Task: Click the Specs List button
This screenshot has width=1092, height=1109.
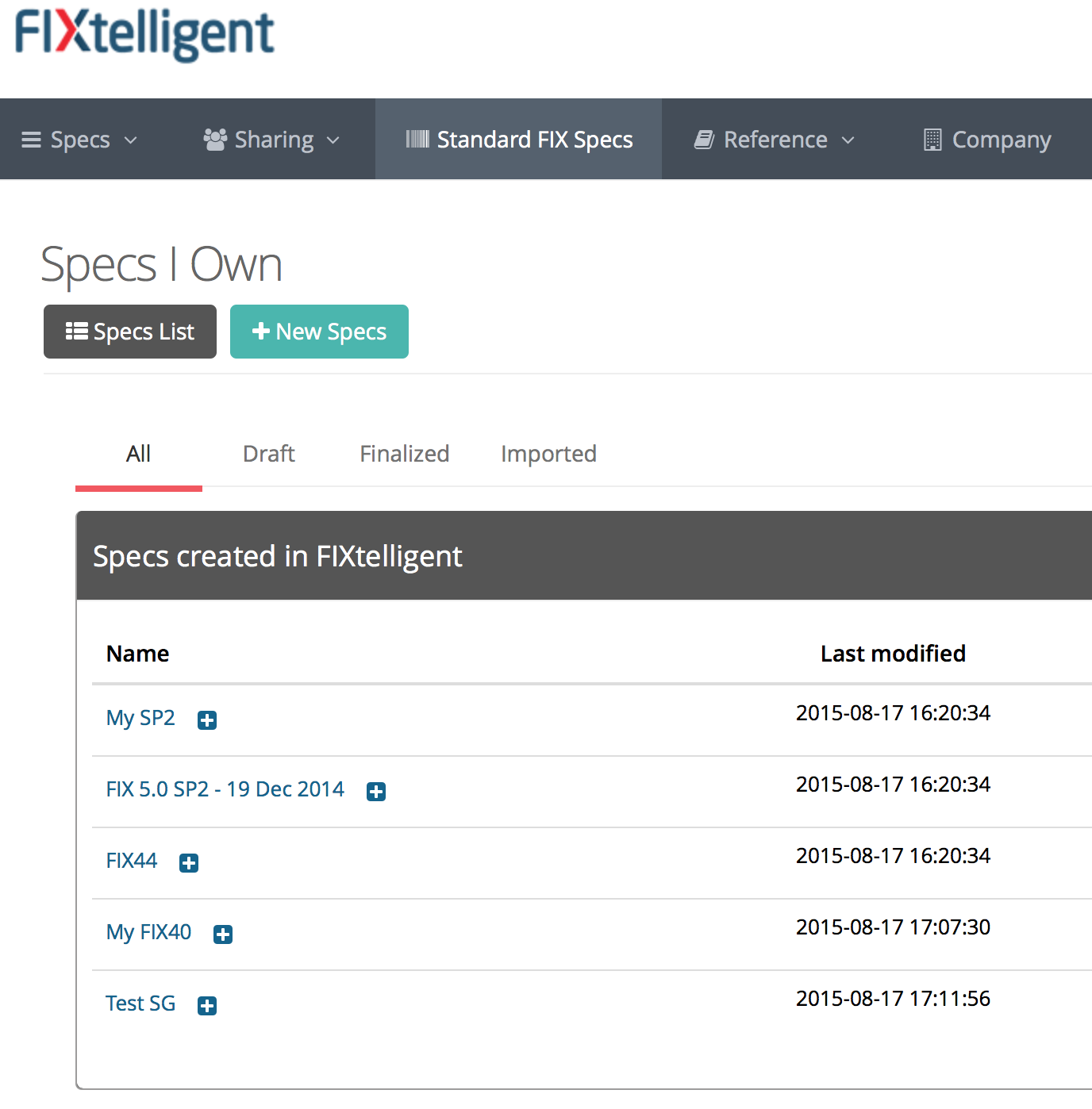Action: coord(130,332)
